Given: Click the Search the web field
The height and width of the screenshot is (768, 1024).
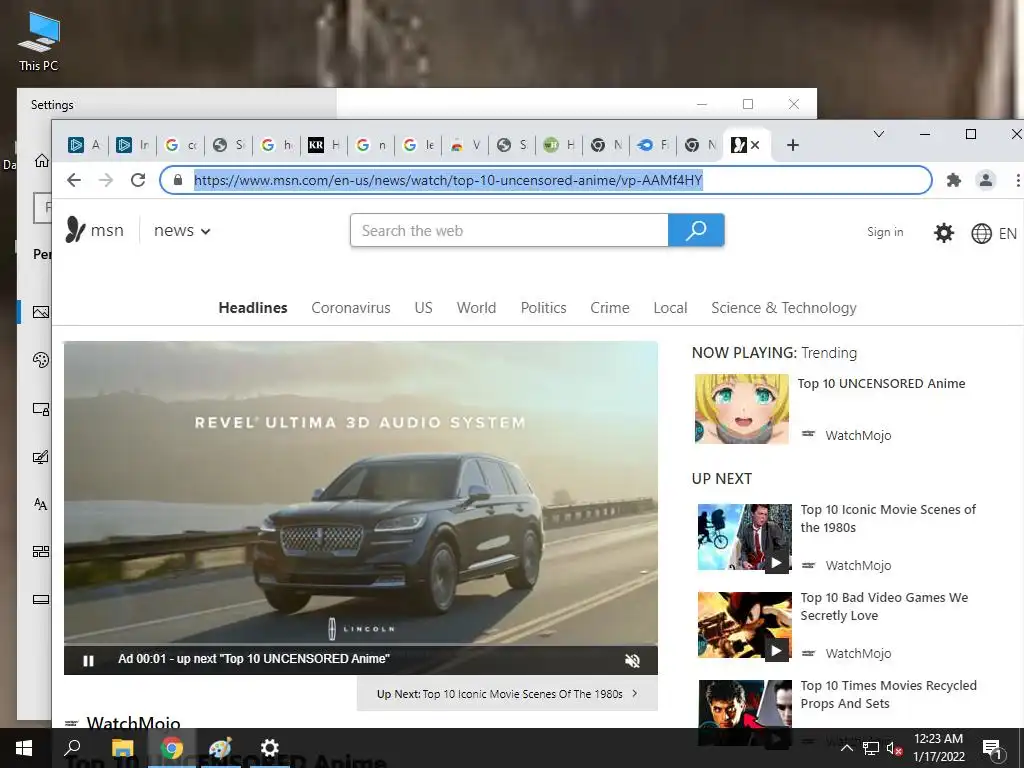Looking at the screenshot, I should point(509,231).
